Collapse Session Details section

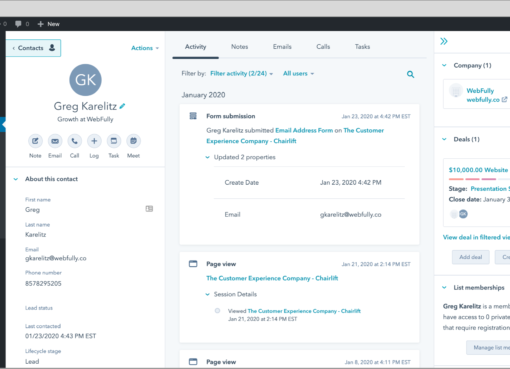pyautogui.click(x=207, y=294)
